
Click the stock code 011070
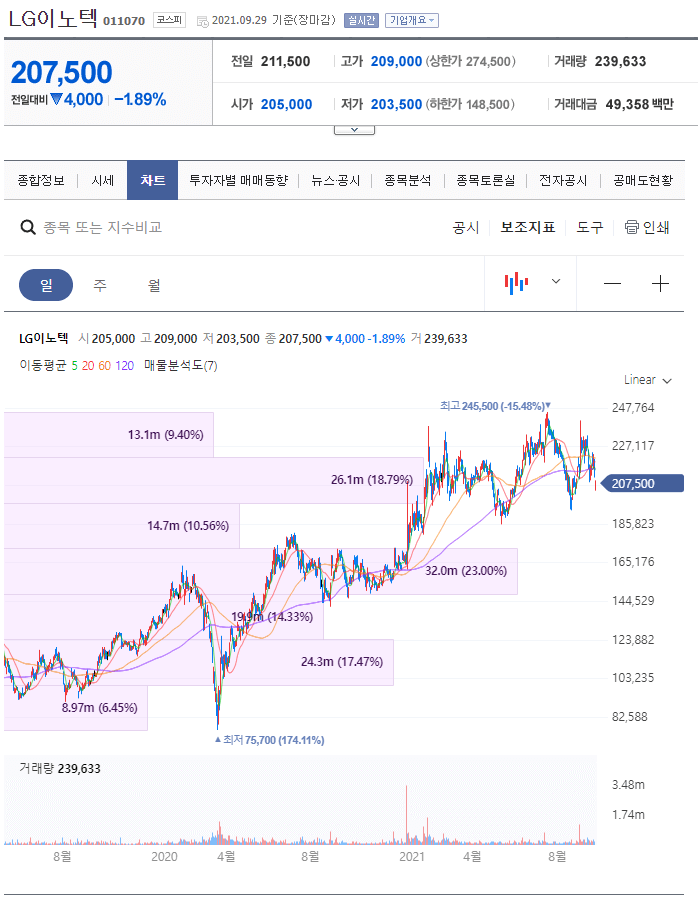[124, 21]
